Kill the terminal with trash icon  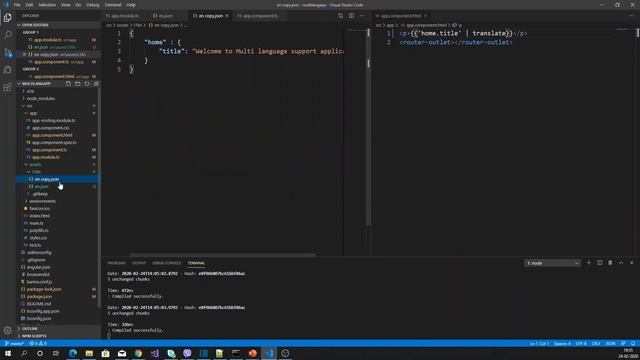(610, 263)
